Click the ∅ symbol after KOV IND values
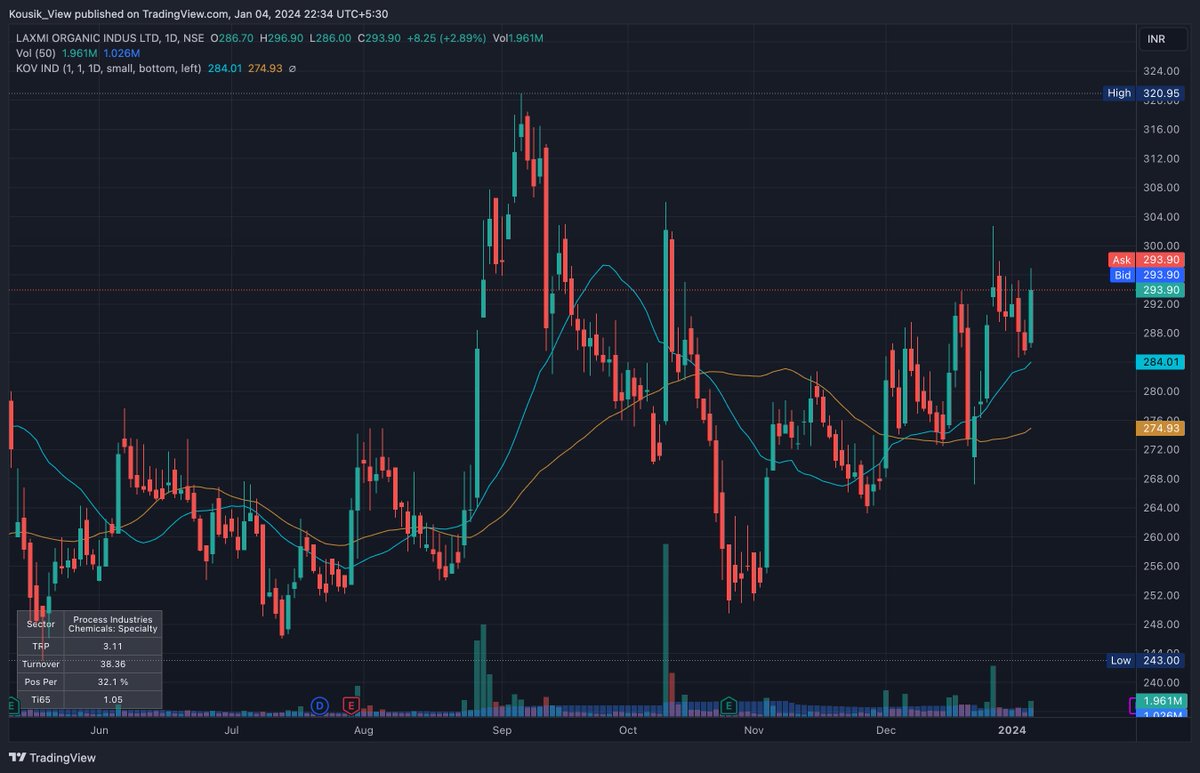Image resolution: width=1200 pixels, height=773 pixels. point(292,68)
